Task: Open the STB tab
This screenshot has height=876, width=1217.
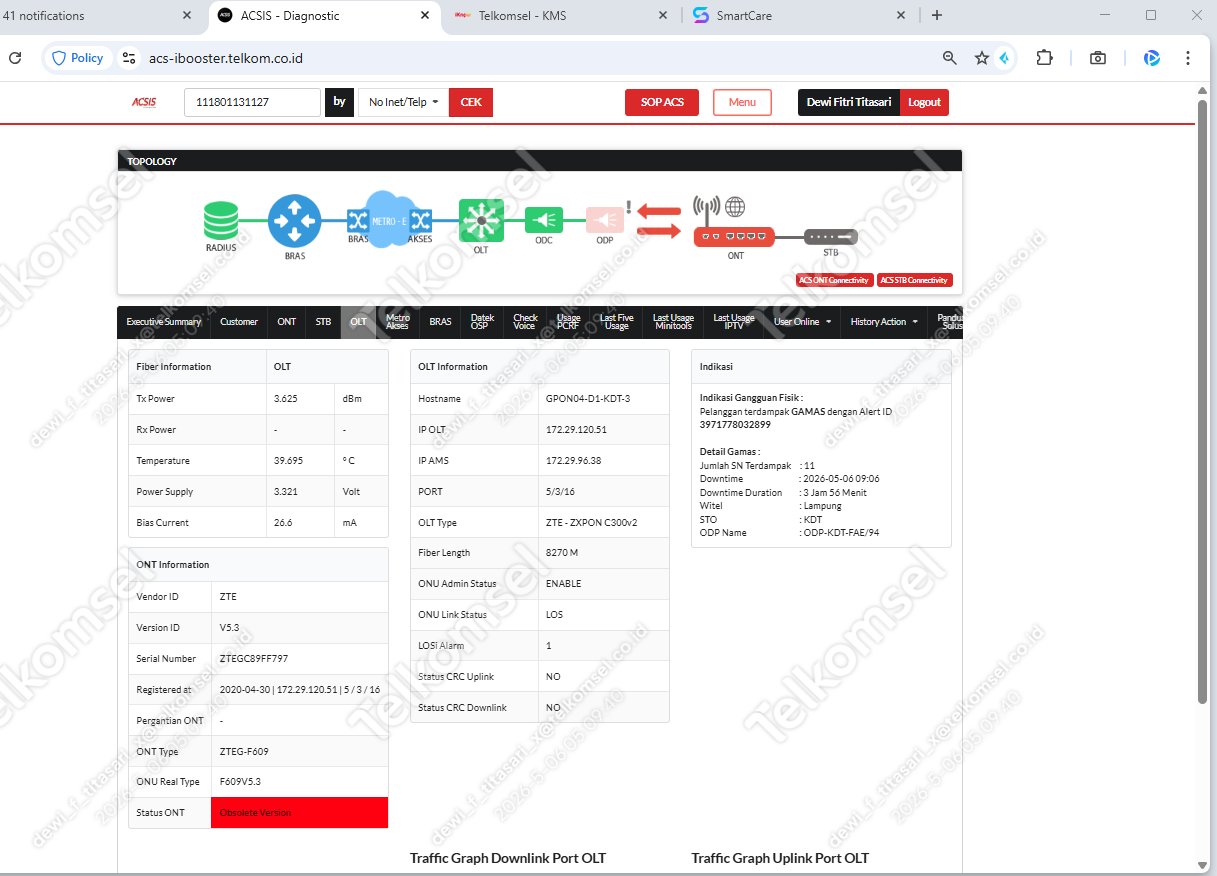Action: coord(323,322)
